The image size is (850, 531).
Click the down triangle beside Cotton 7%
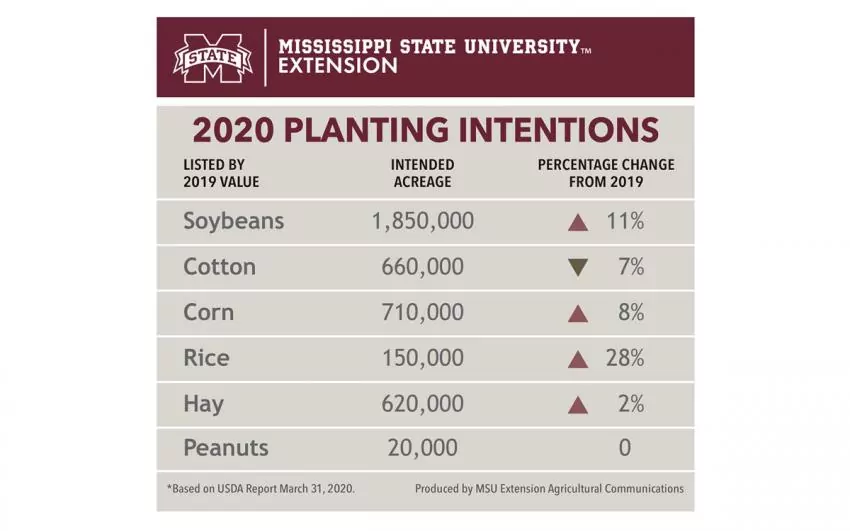(x=577, y=267)
